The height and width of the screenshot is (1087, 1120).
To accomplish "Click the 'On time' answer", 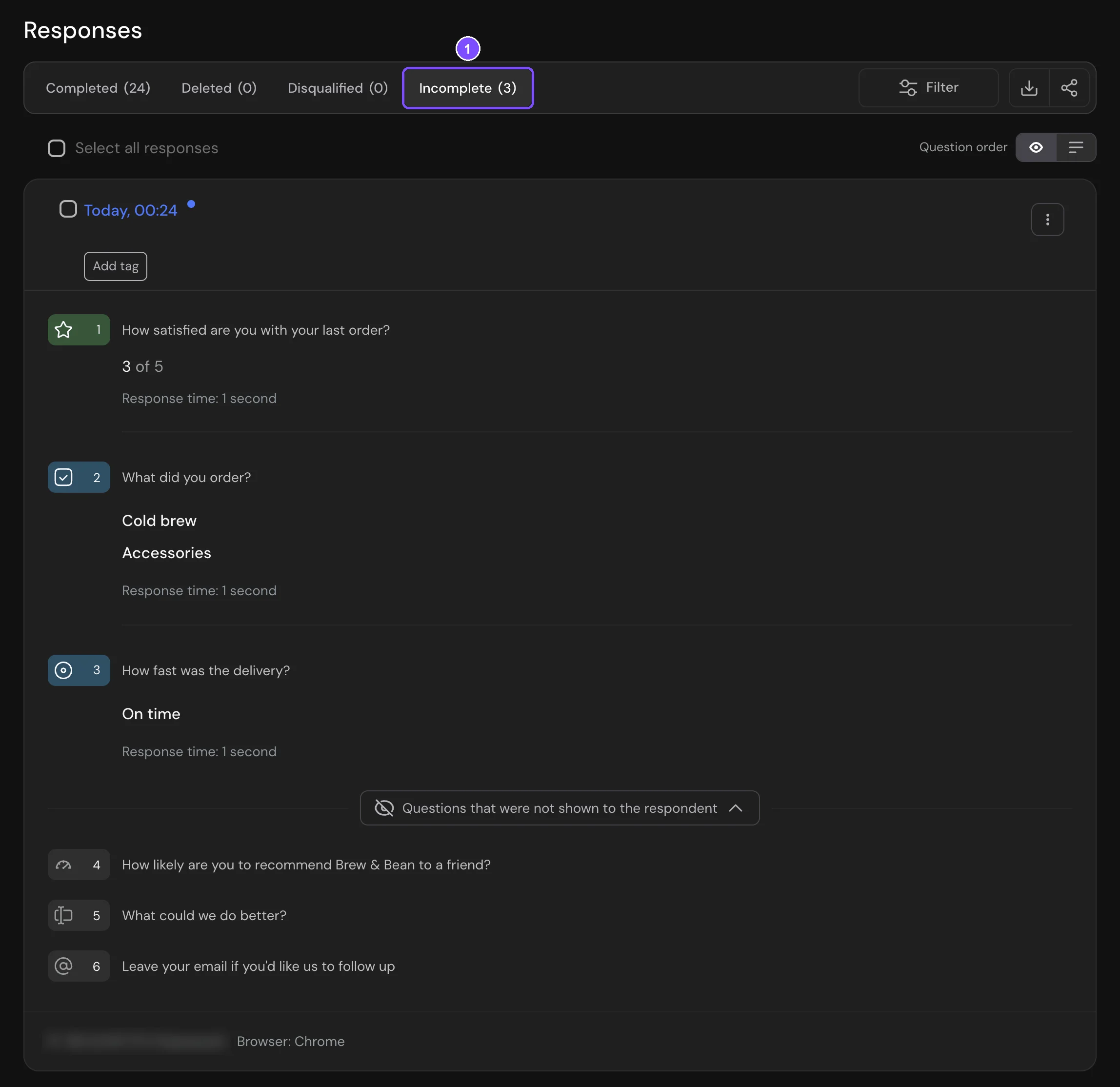I will pos(151,714).
